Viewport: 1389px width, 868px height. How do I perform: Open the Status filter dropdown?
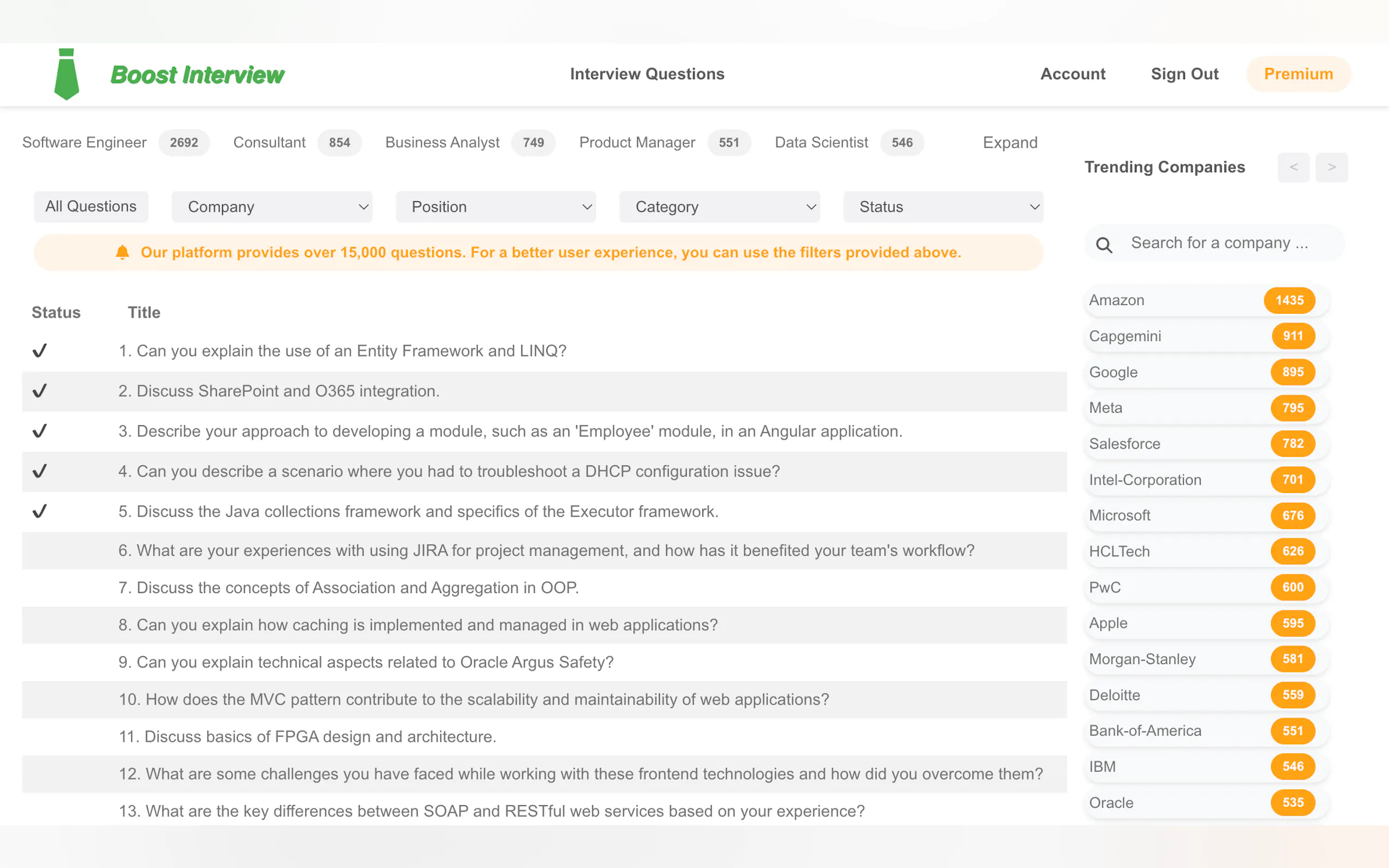tap(943, 207)
